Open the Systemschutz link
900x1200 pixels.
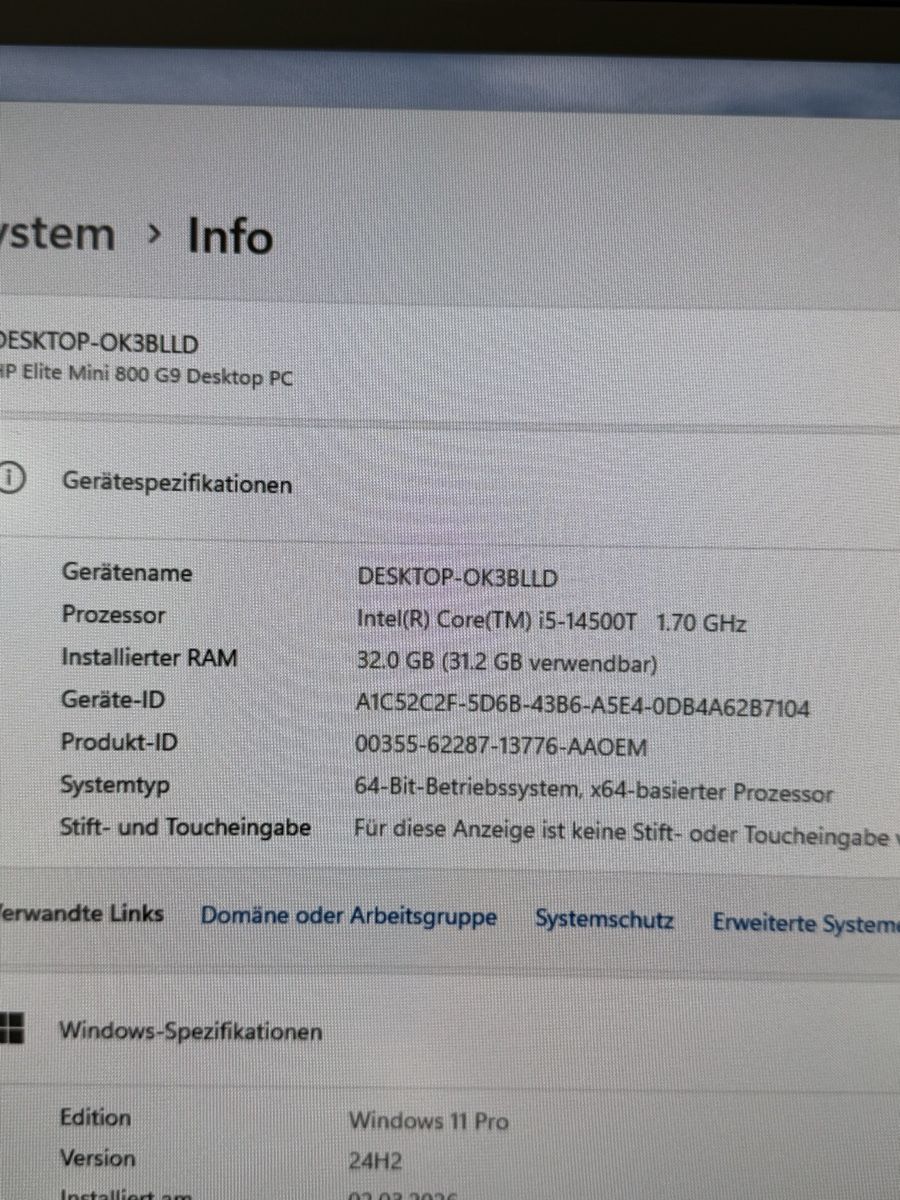pyautogui.click(x=604, y=919)
